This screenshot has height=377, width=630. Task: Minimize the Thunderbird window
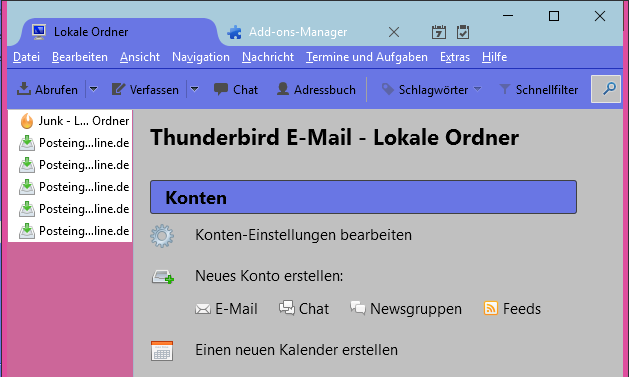[x=508, y=16]
